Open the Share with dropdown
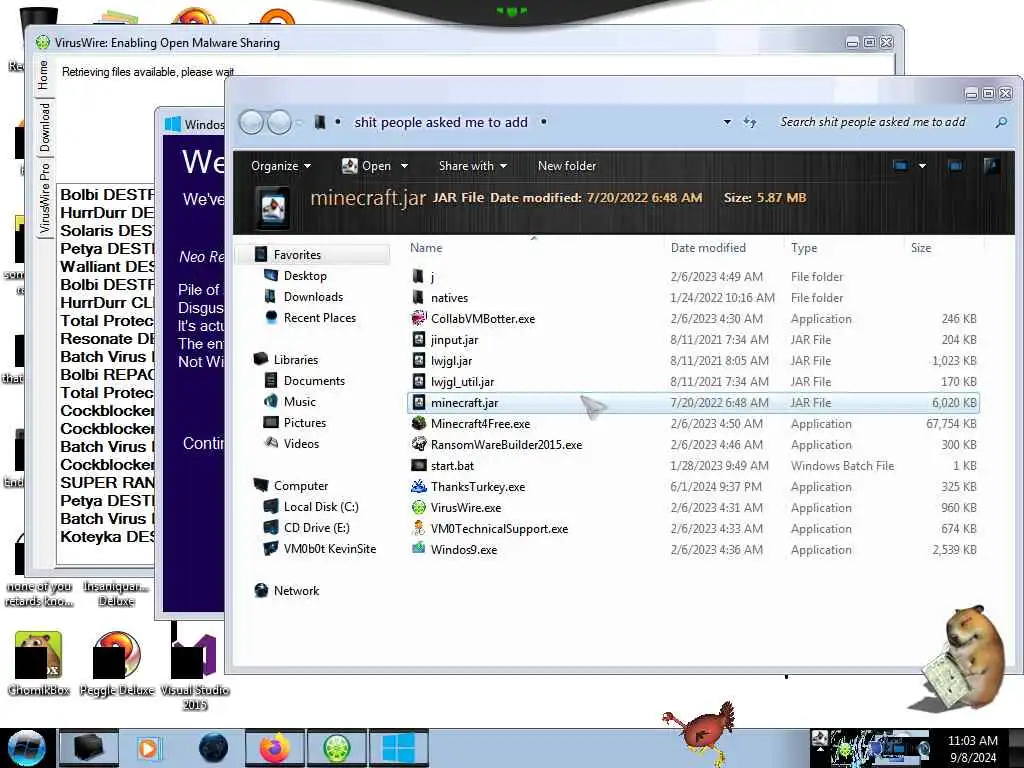 [473, 166]
